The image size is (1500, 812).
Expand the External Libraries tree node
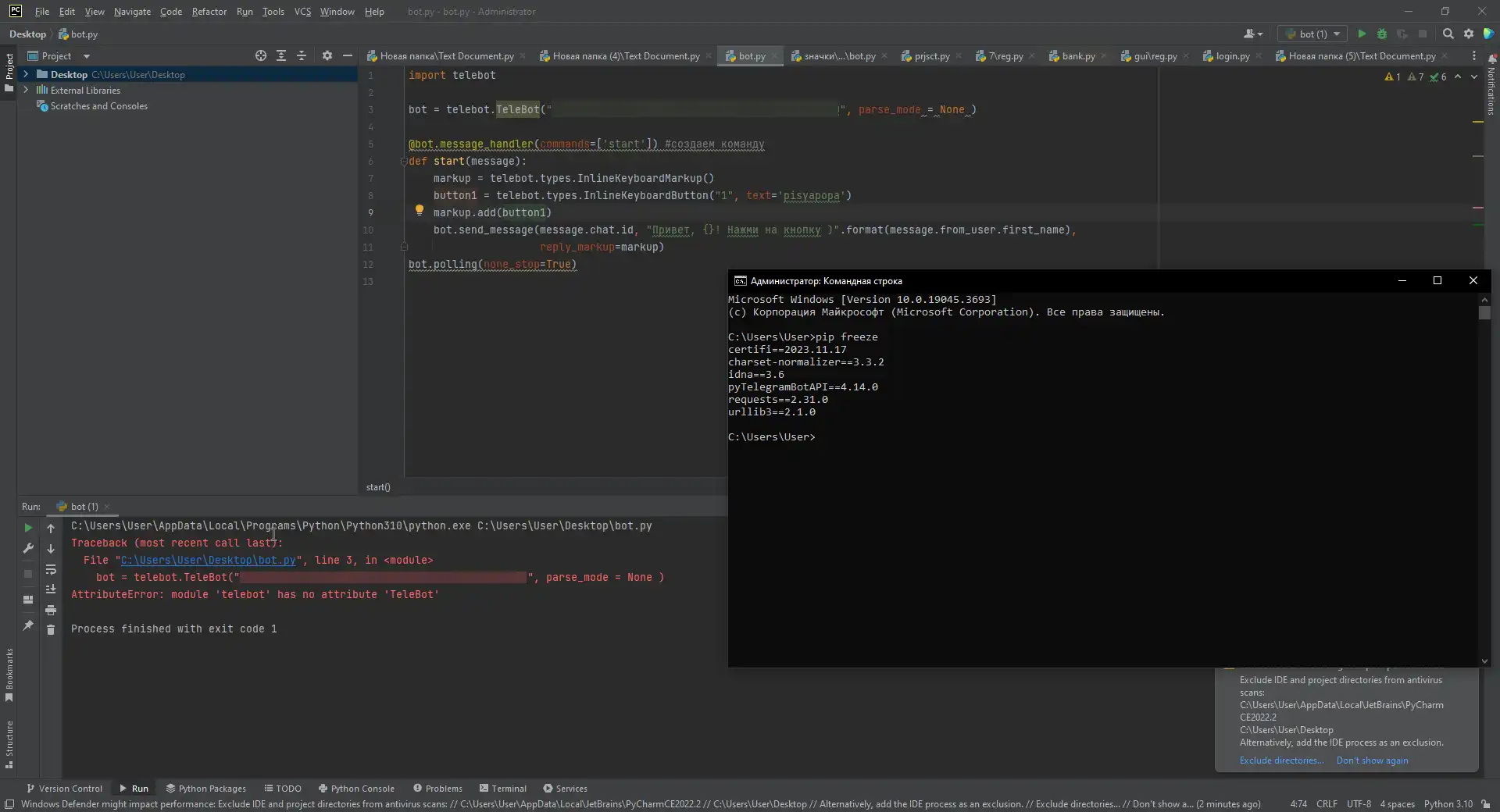coord(26,90)
